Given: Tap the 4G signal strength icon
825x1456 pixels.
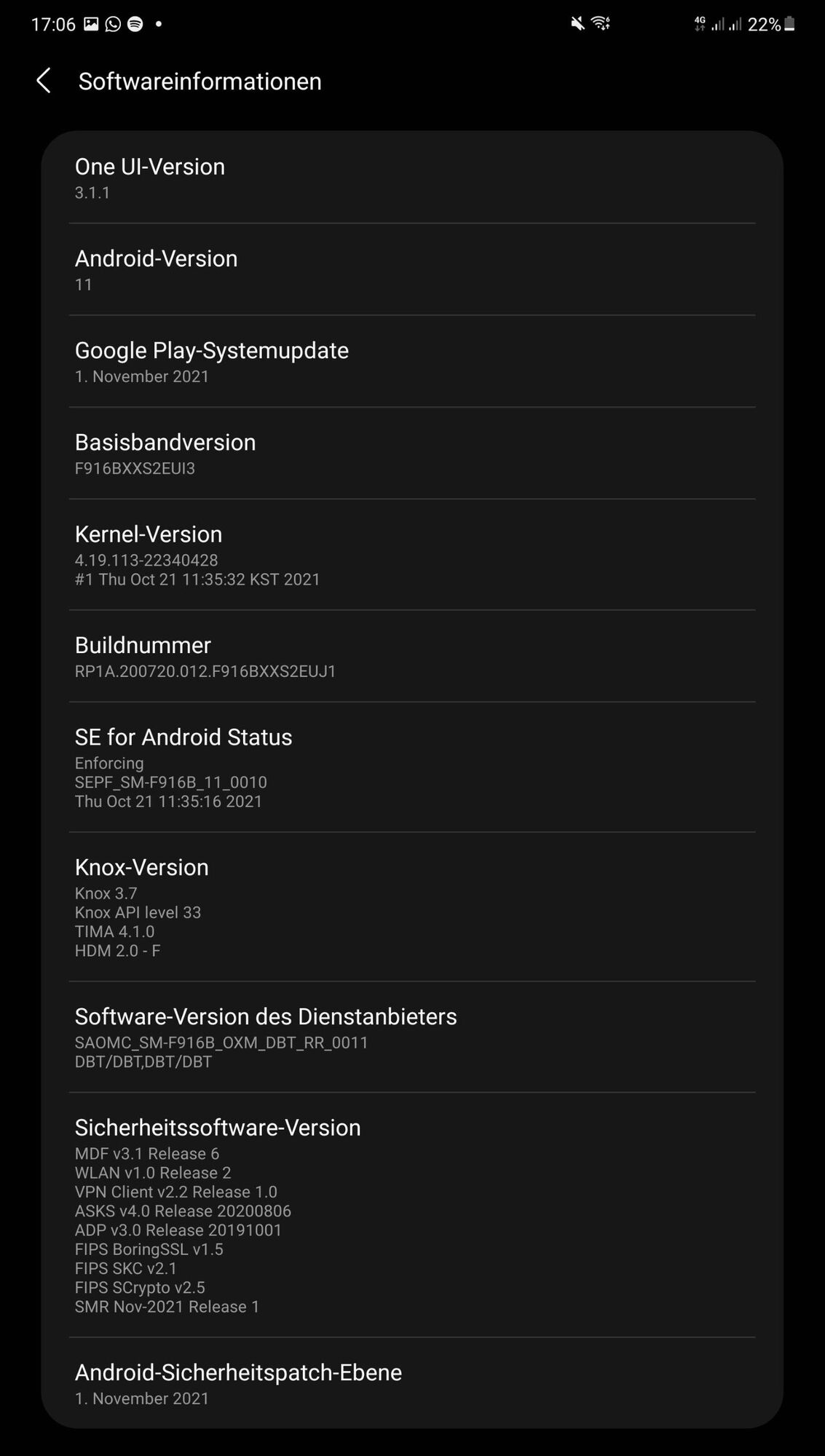Looking at the screenshot, I should [717, 24].
